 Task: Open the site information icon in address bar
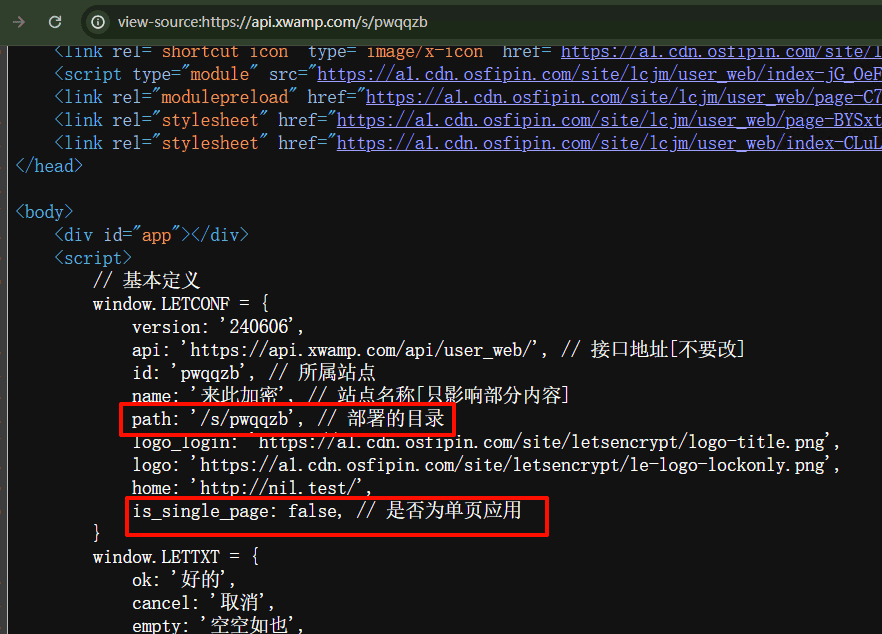98,21
